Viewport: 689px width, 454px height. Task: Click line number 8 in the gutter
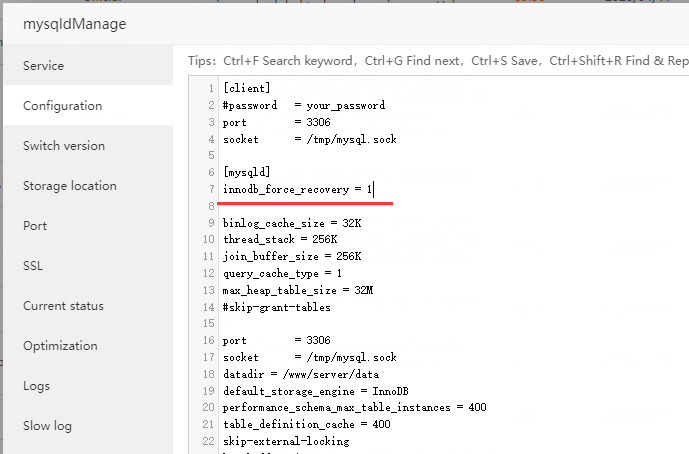point(211,206)
